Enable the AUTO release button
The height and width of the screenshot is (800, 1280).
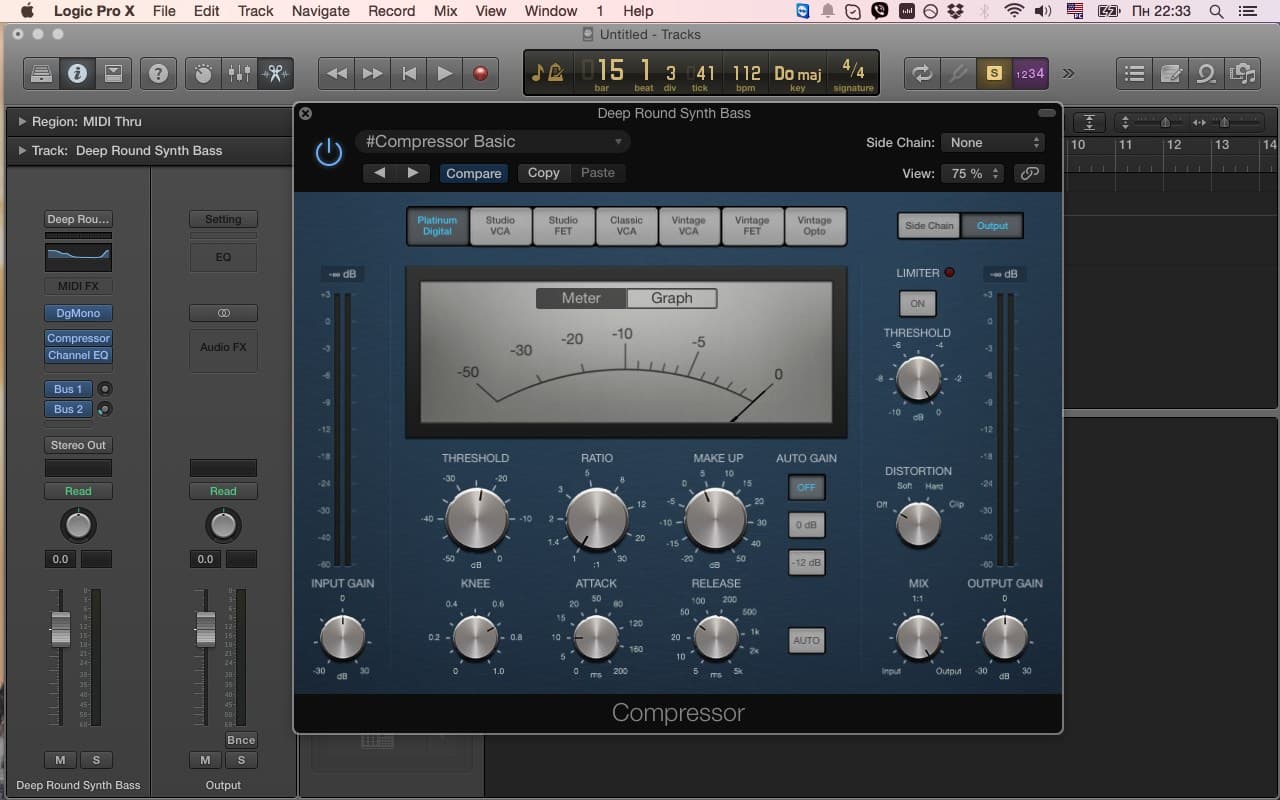[806, 640]
